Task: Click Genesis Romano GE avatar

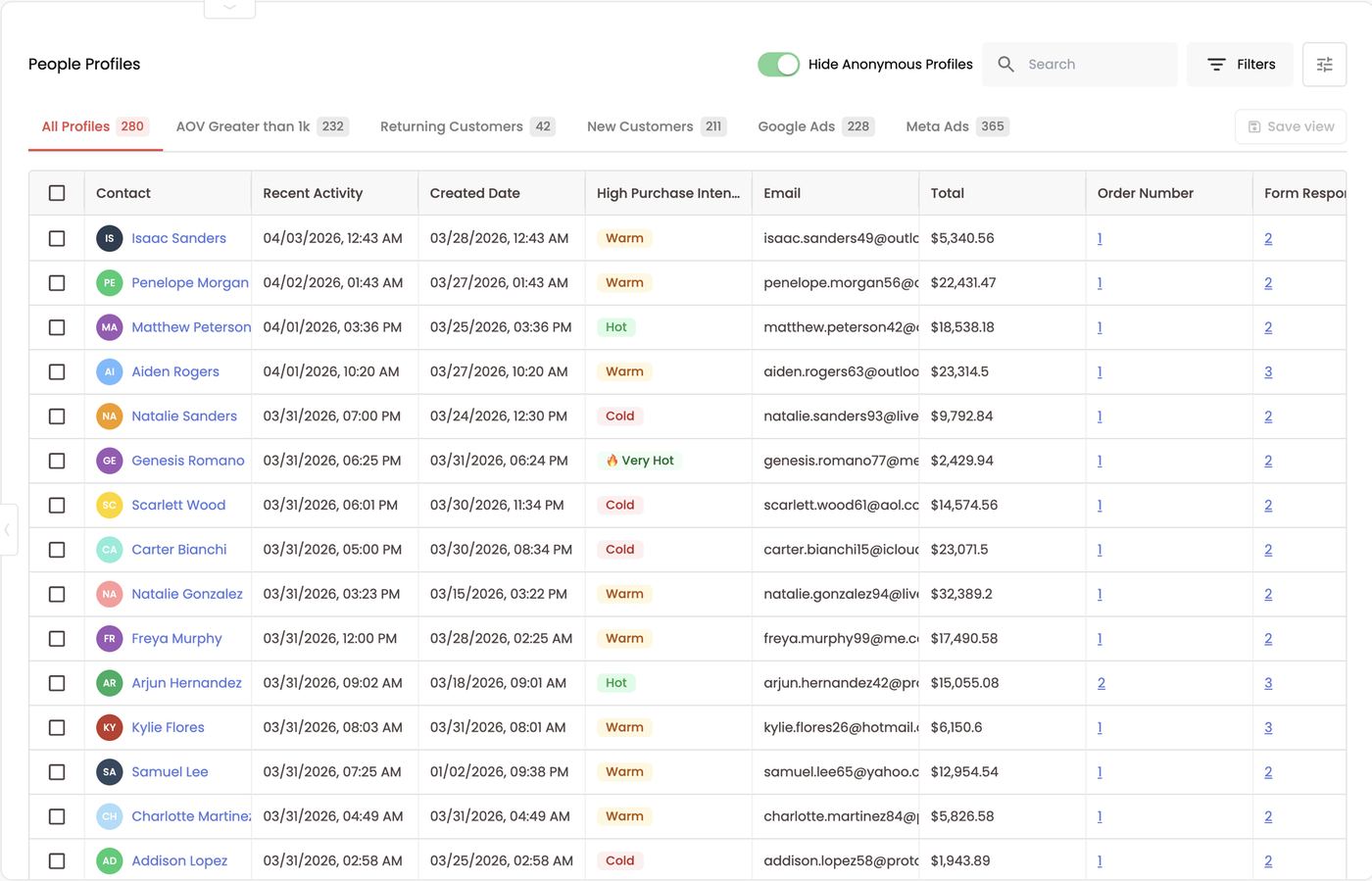Action: point(109,461)
